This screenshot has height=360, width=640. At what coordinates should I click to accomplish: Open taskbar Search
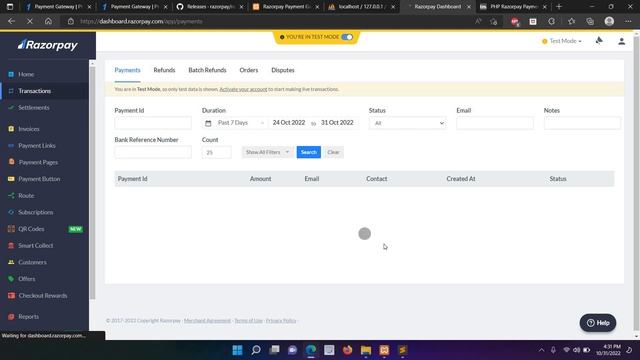tap(256, 350)
